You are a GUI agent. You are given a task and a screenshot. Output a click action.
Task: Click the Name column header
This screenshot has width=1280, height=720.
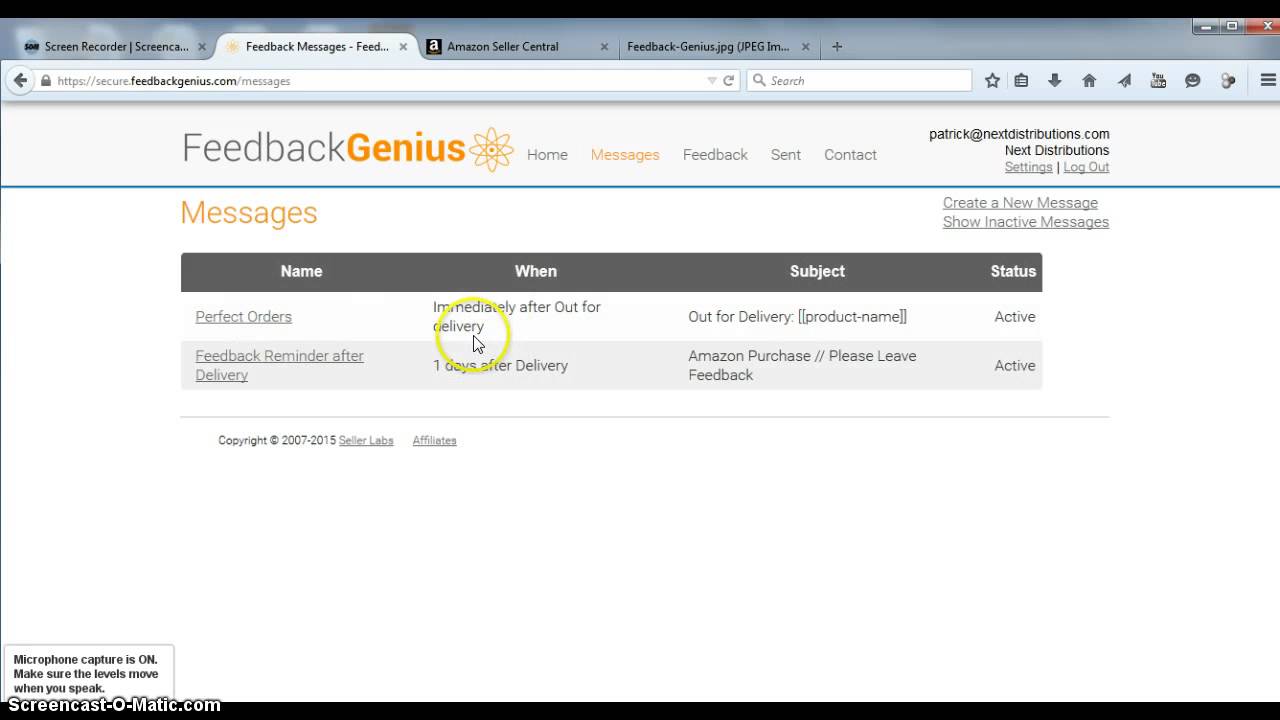tap(301, 272)
